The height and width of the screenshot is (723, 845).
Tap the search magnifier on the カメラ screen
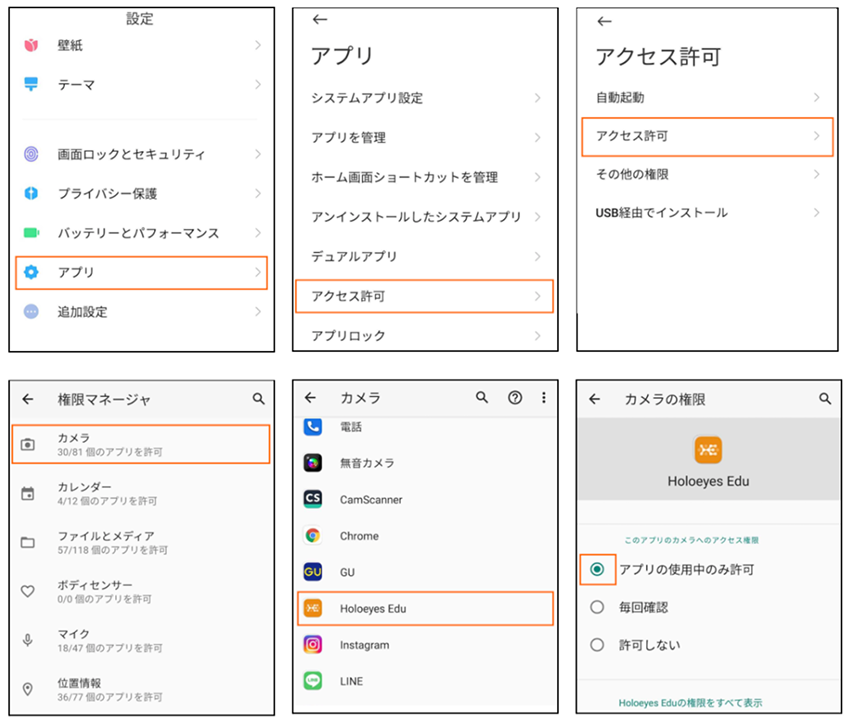tap(482, 397)
